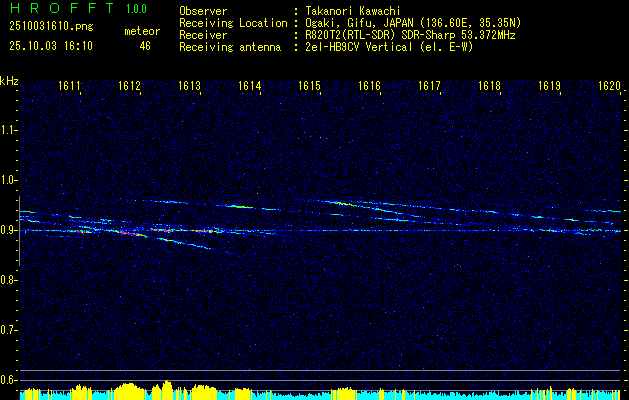Click the 1619 time marker
Image resolution: width=629 pixels, height=400 pixels.
tap(550, 85)
